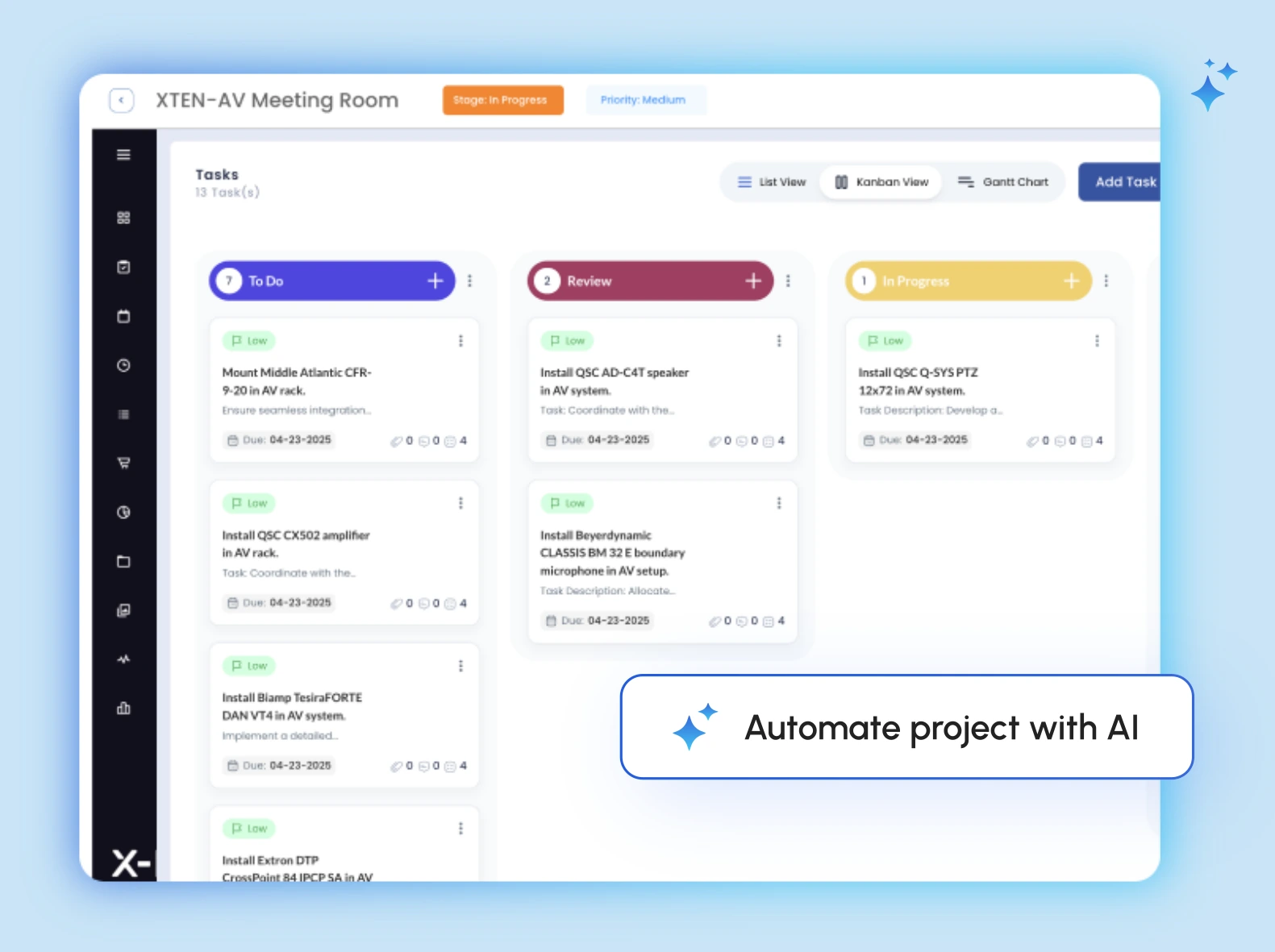Open the image gallery icon in sidebar
The image size is (1275, 952).
[x=123, y=610]
